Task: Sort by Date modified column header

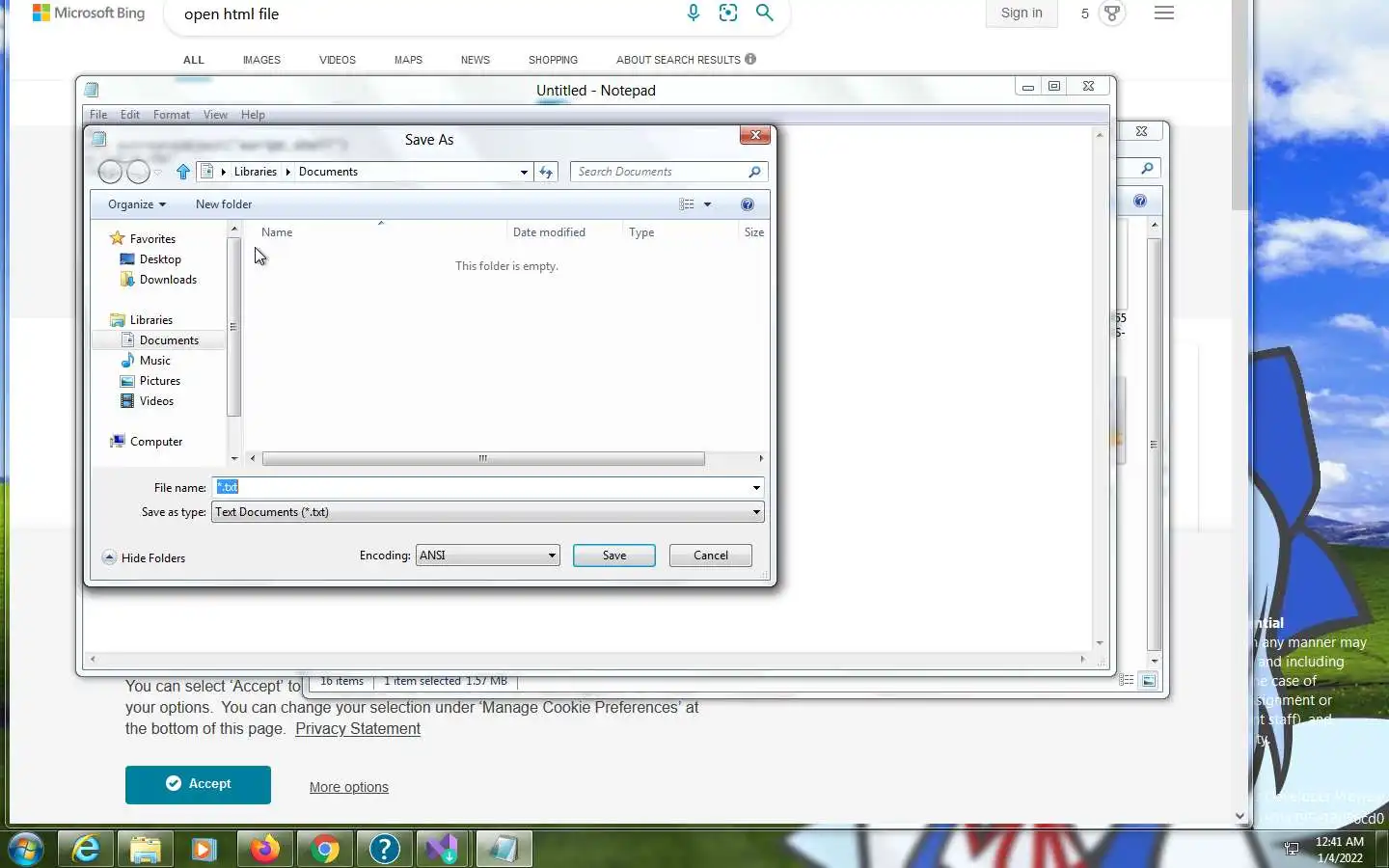Action: (x=564, y=232)
